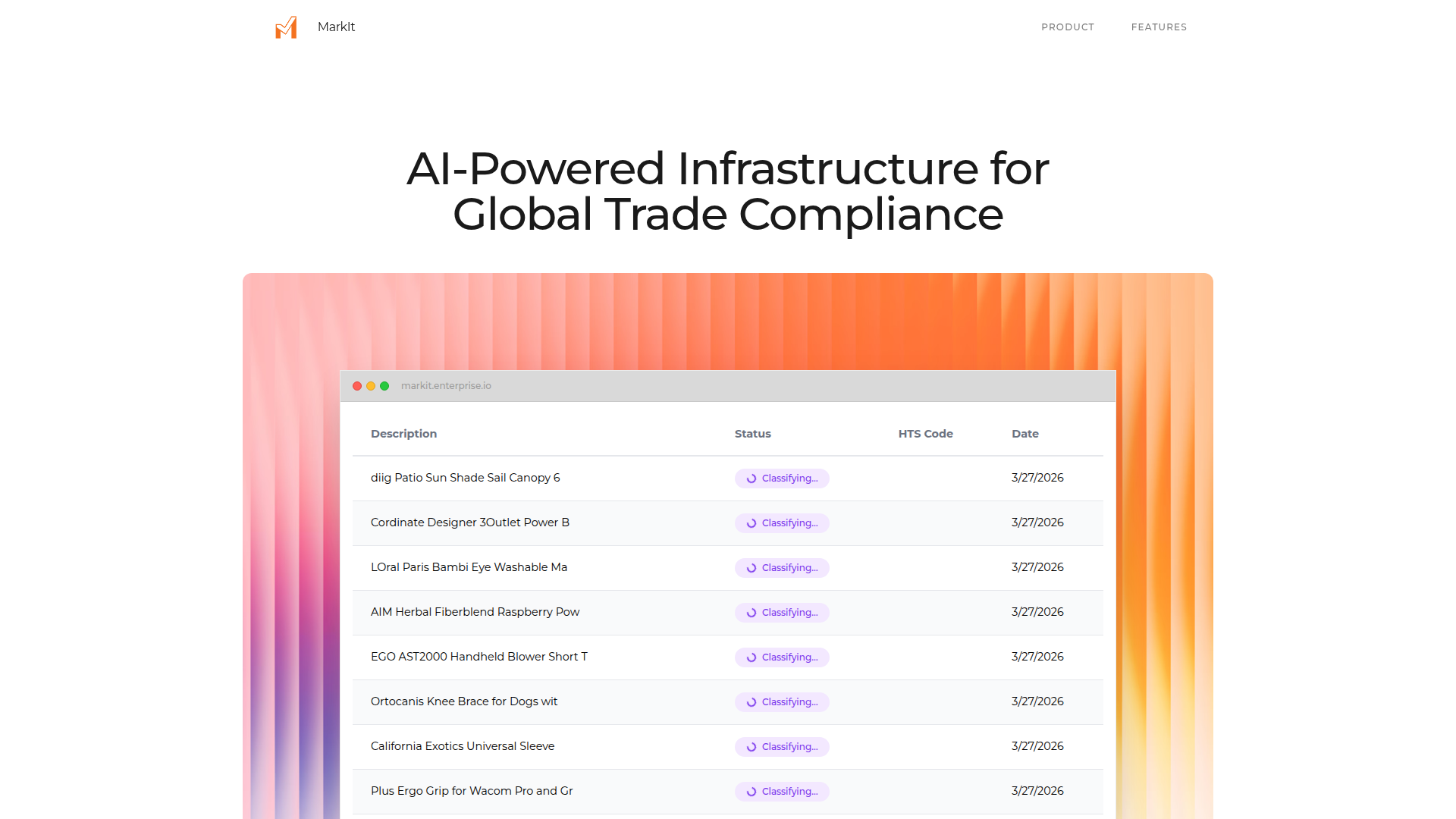
Task: Click the MarkIt brand name link
Action: click(336, 27)
